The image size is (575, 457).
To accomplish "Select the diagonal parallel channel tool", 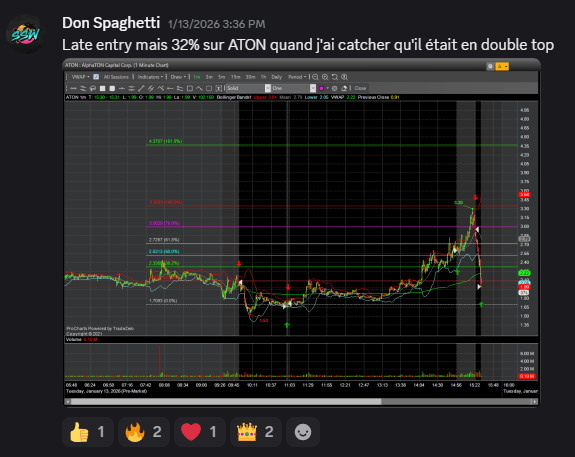I will coord(151,88).
